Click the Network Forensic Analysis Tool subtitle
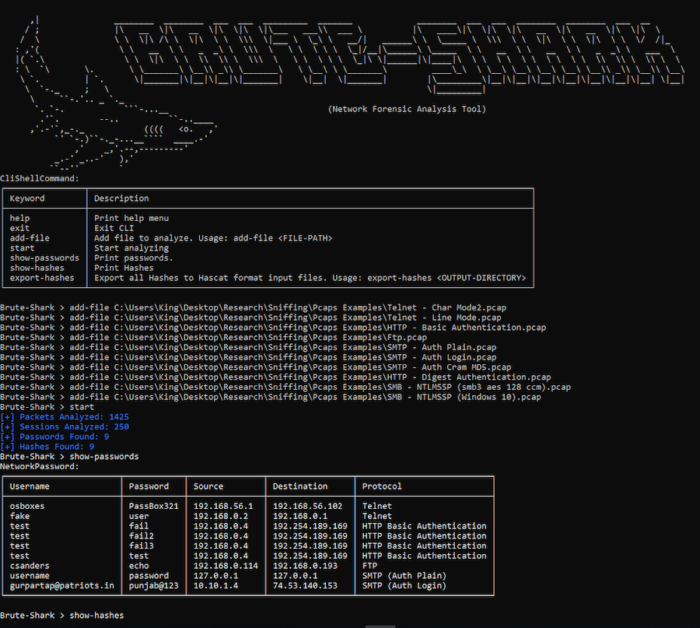 (x=407, y=109)
